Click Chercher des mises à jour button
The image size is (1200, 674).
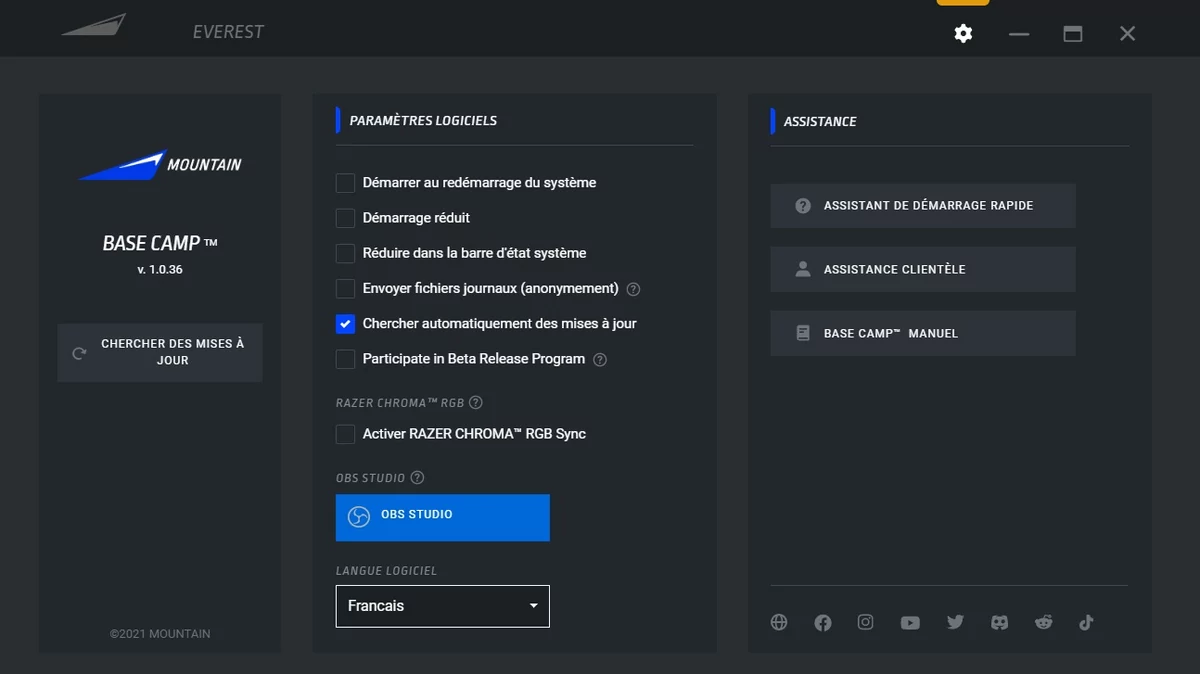[x=160, y=352]
